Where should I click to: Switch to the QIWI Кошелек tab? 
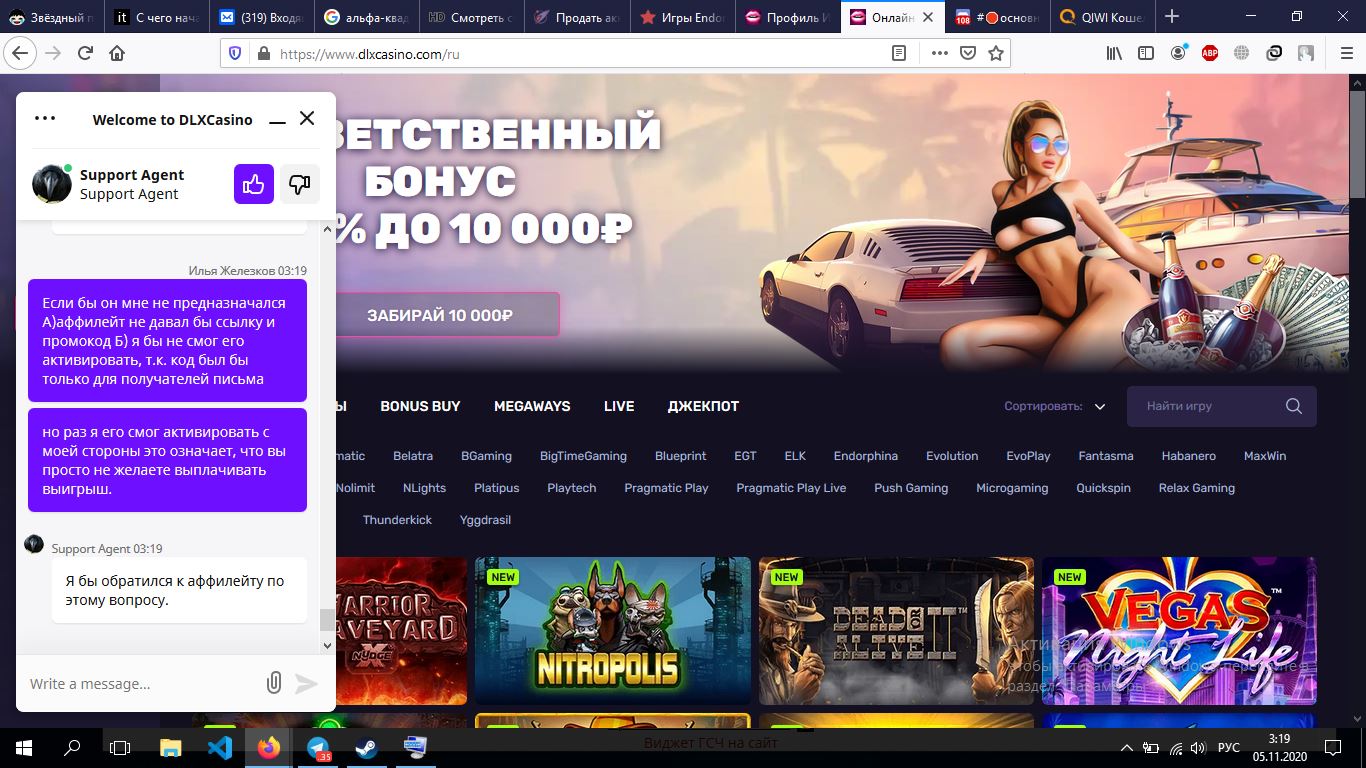pos(1100,17)
